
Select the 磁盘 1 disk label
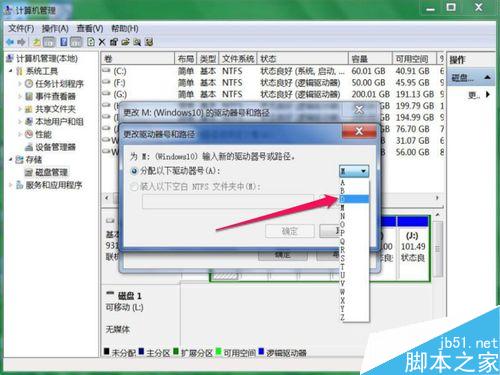click(x=130, y=296)
